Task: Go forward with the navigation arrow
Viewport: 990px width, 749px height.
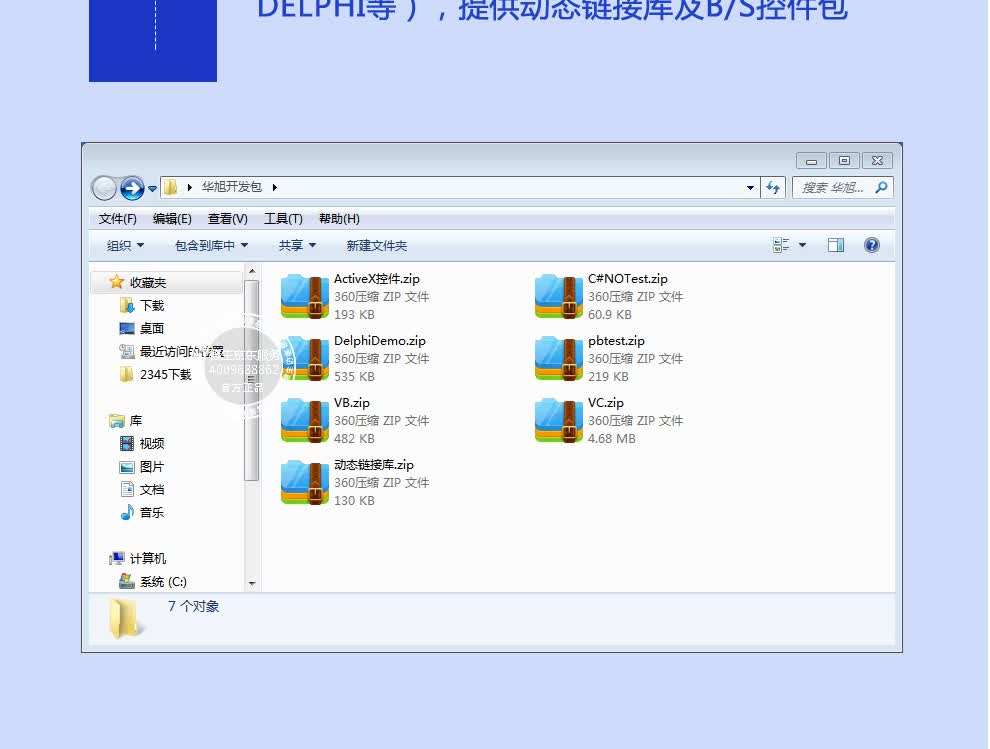Action: [x=132, y=187]
